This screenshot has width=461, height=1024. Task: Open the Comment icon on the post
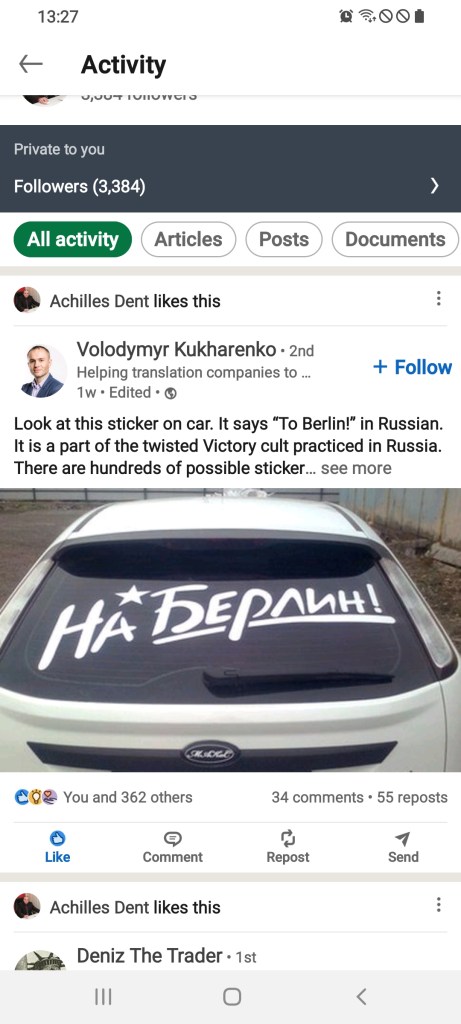(172, 847)
